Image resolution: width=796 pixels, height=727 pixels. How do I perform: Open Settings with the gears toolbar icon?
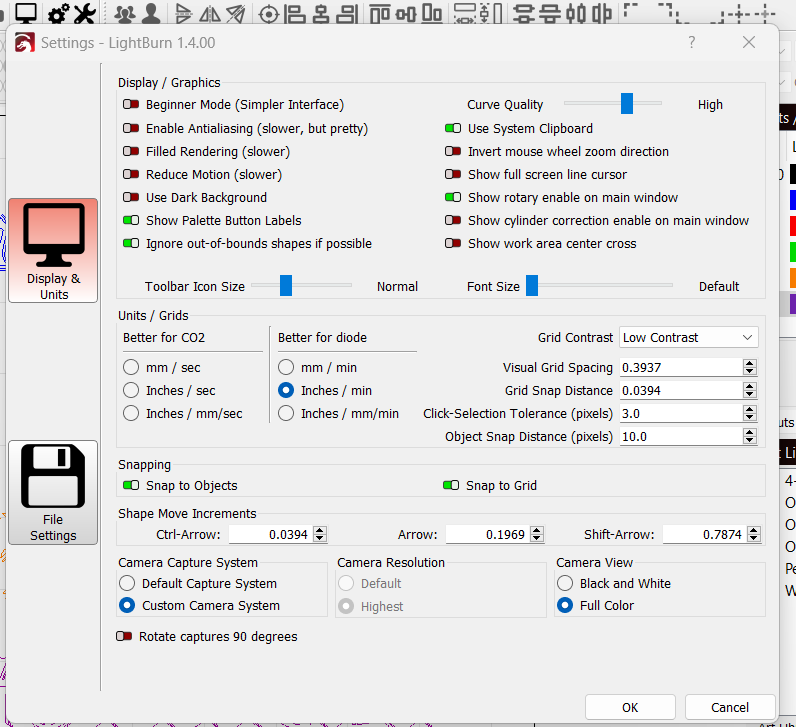[x=59, y=14]
